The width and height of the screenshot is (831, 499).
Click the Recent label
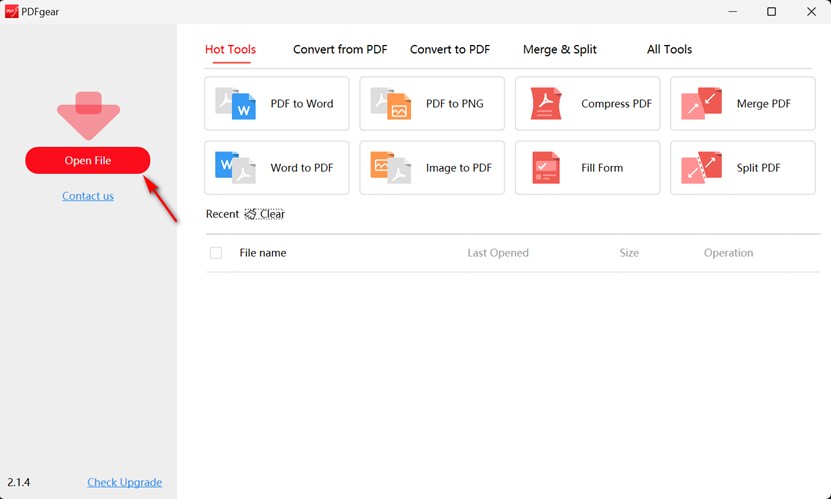222,214
